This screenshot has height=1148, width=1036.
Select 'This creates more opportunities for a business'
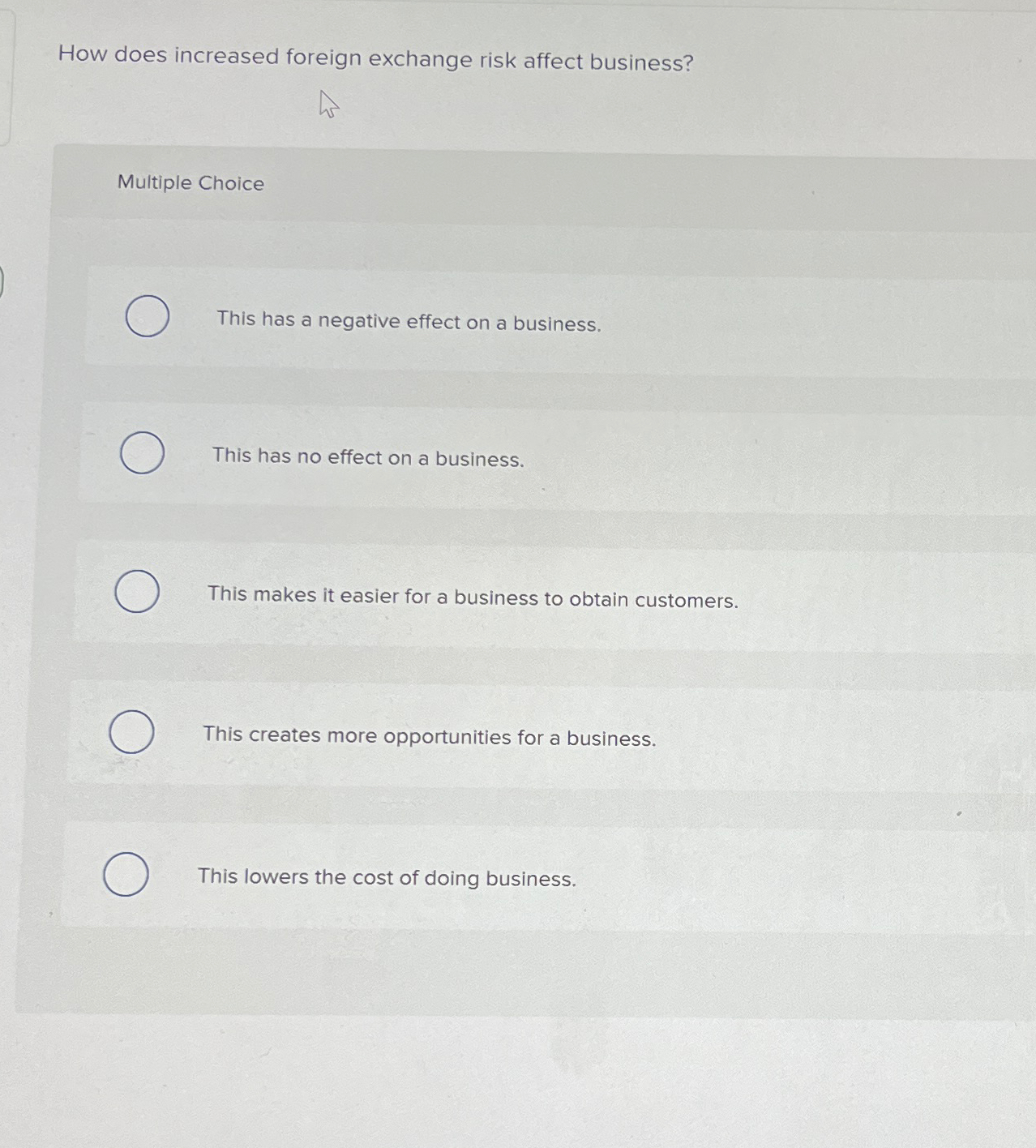(x=131, y=731)
